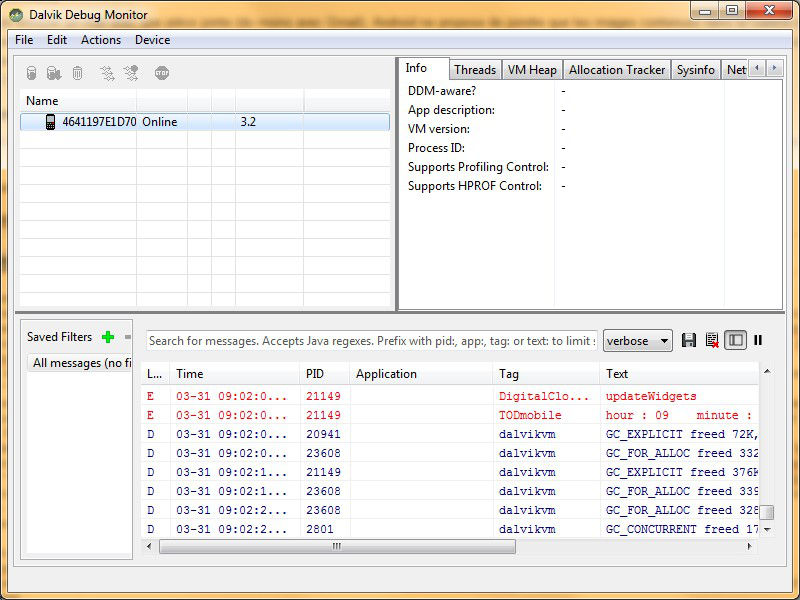Switch to the VM Heap tab

[x=532, y=70]
